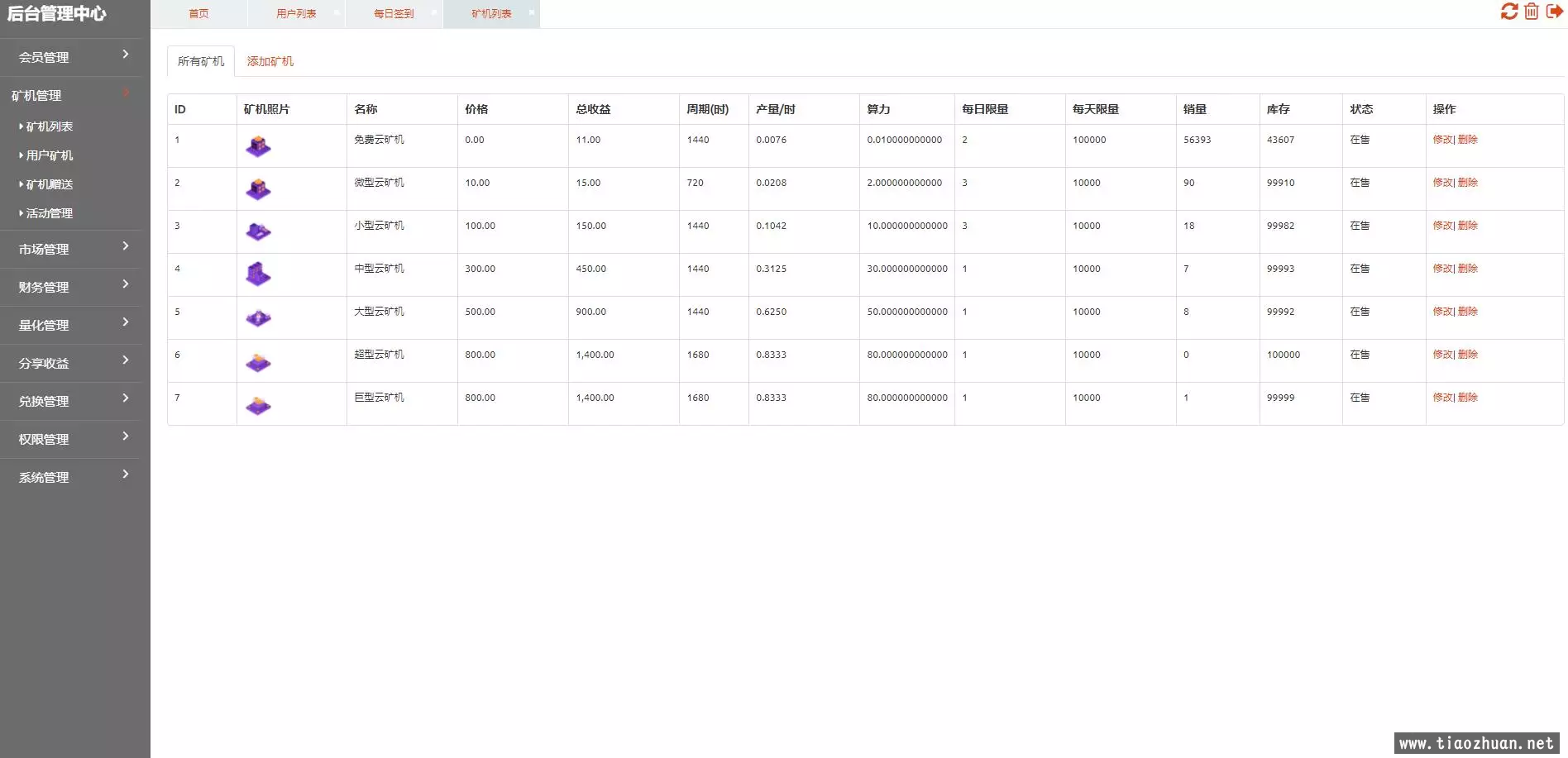Open the 免费云矿机 miner photo

point(258,146)
